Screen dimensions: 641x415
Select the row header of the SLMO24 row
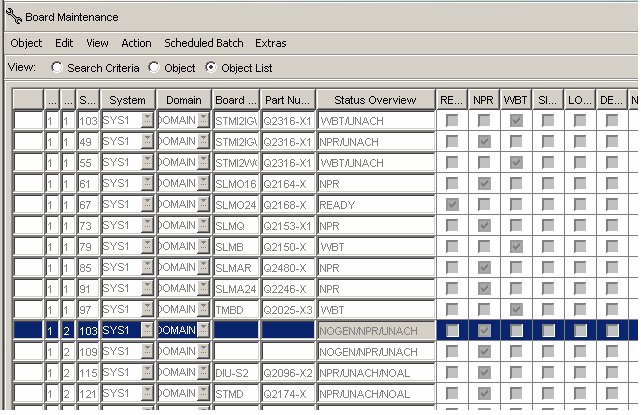(28, 204)
